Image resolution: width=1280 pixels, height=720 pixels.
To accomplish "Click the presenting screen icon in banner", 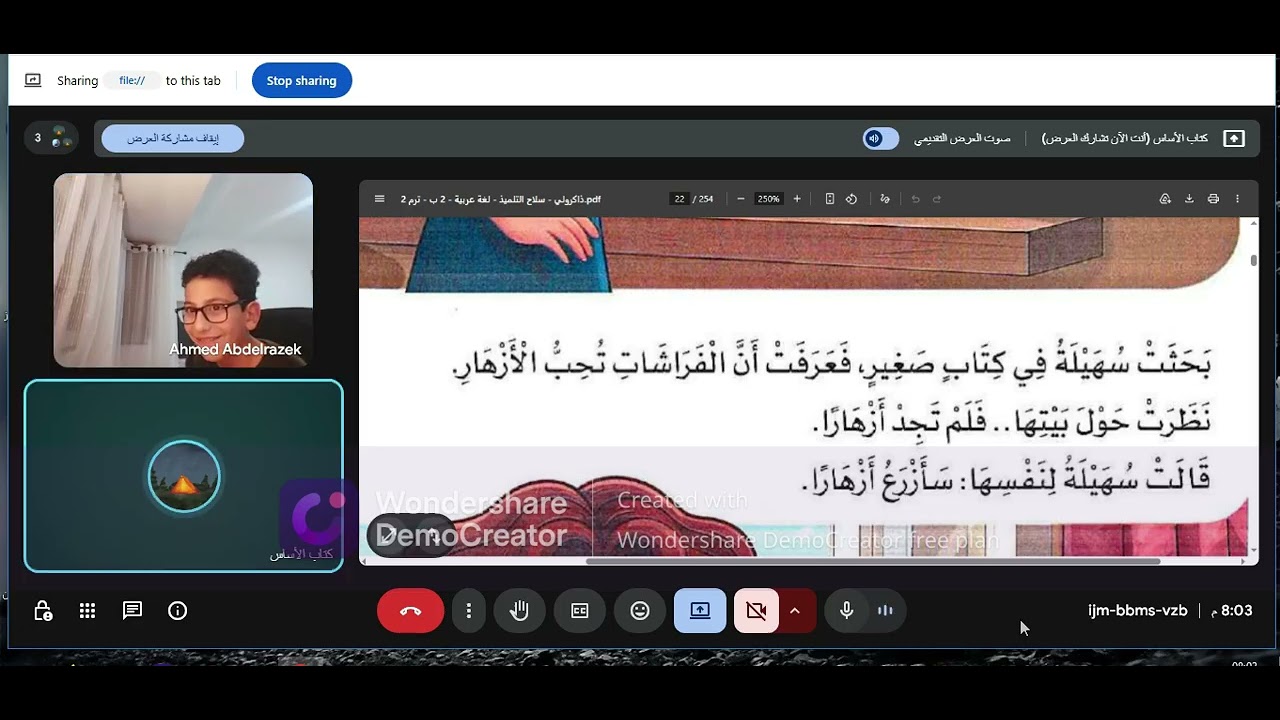I will coord(1234,138).
